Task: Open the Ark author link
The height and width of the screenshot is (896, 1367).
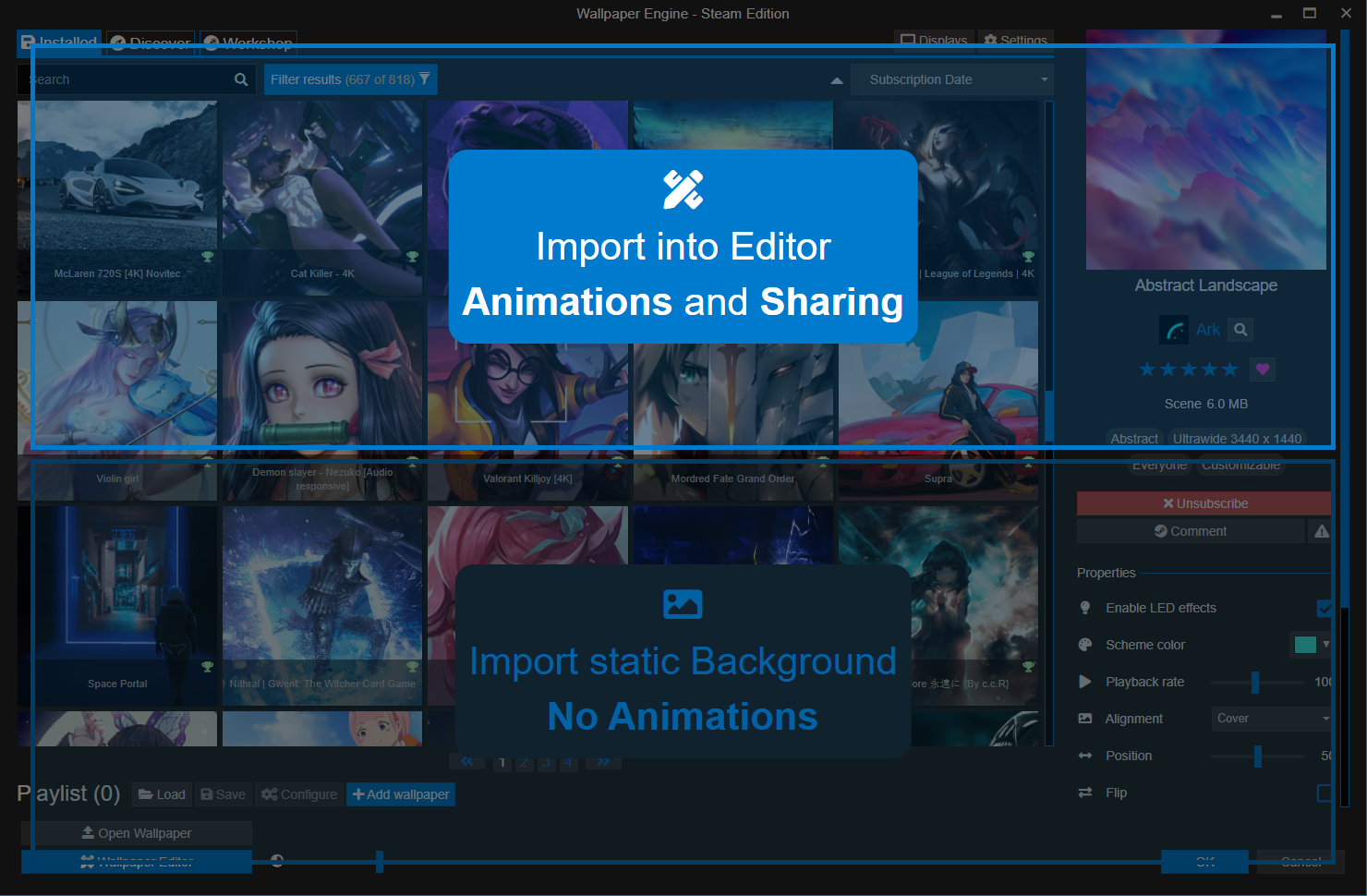Action: (x=1208, y=330)
